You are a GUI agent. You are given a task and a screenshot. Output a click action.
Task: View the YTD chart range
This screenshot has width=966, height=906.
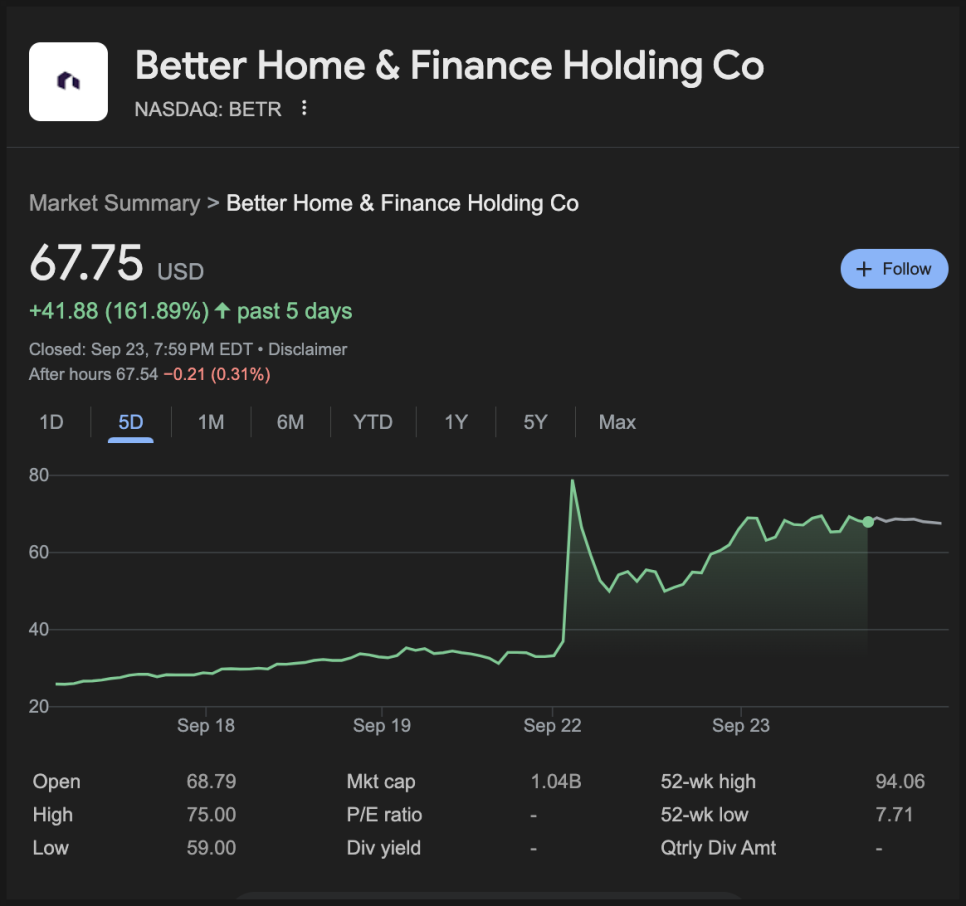tap(373, 422)
